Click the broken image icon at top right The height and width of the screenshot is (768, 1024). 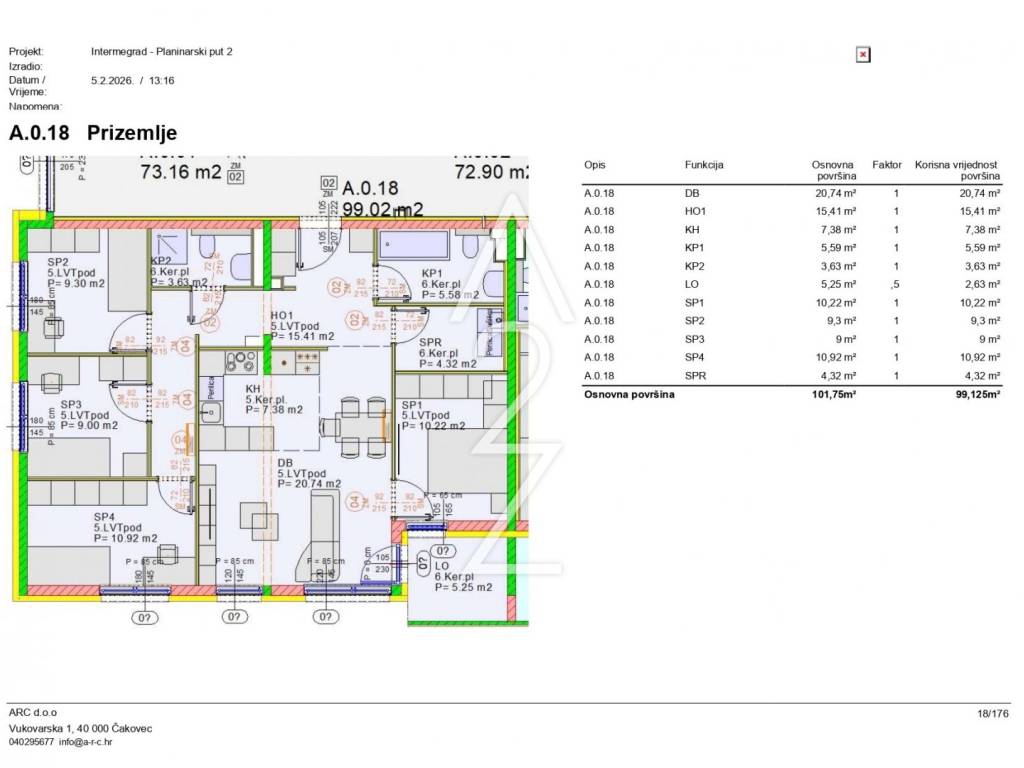click(863, 55)
